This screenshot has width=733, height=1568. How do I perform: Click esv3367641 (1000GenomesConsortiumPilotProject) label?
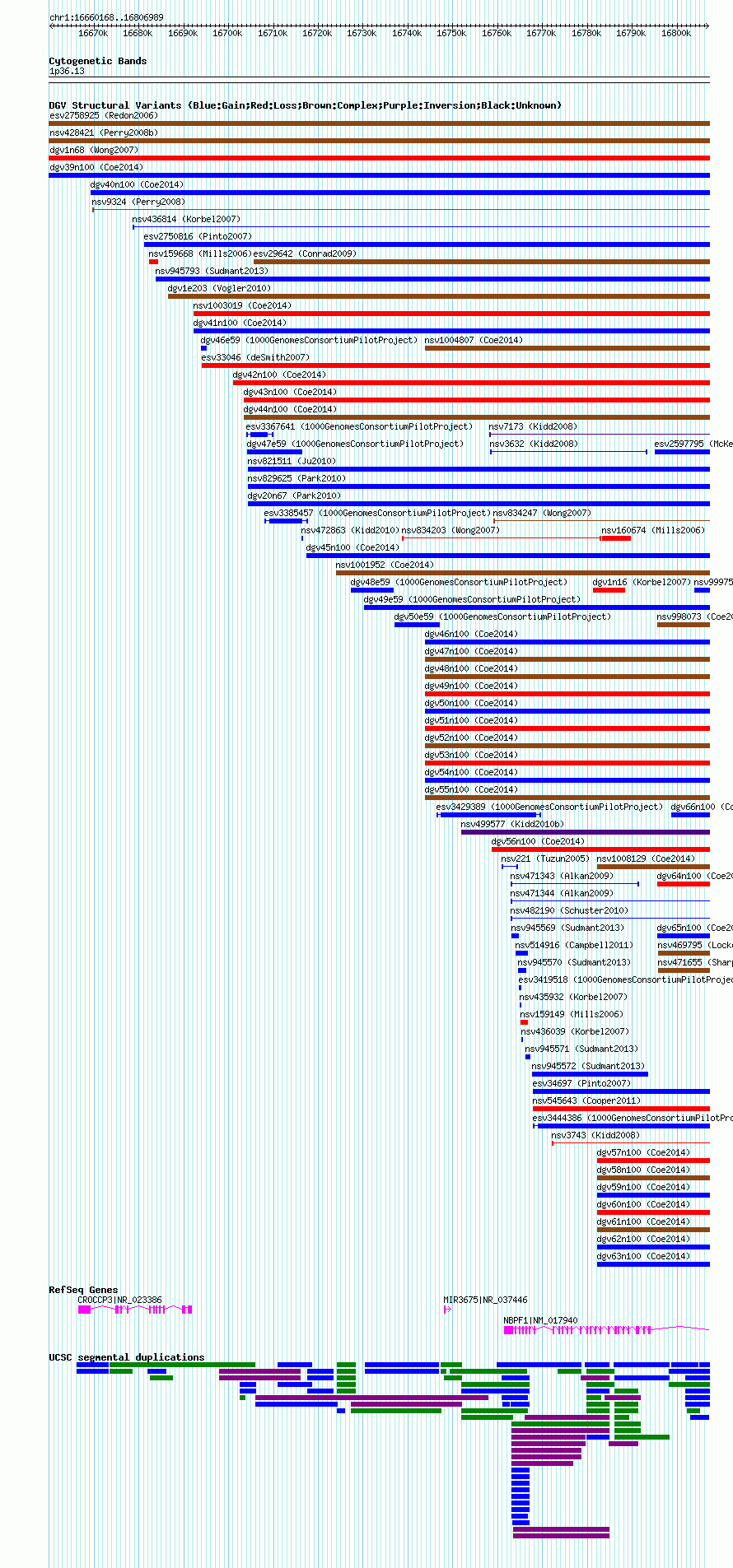359,426
